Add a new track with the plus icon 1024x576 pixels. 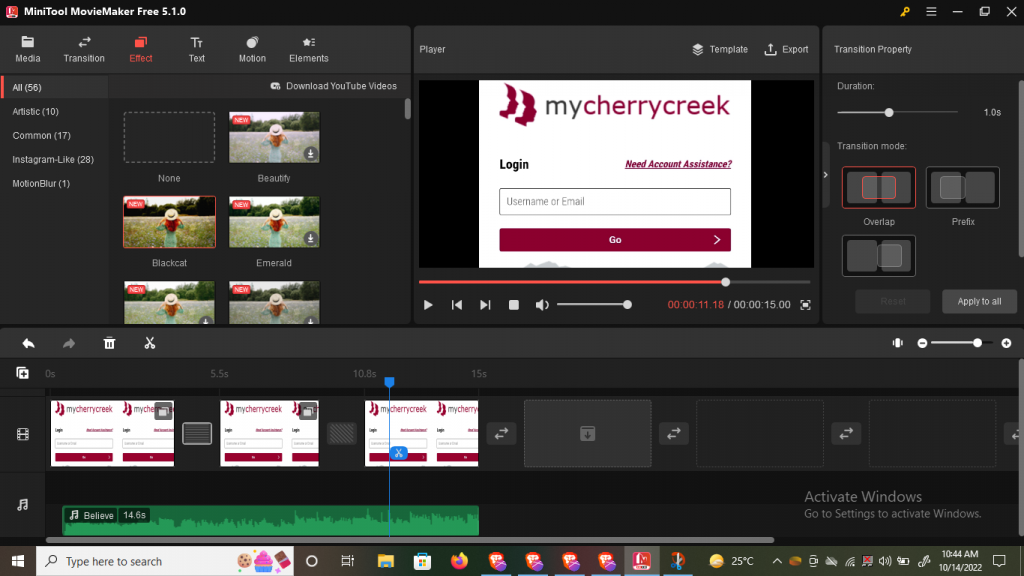(22, 373)
